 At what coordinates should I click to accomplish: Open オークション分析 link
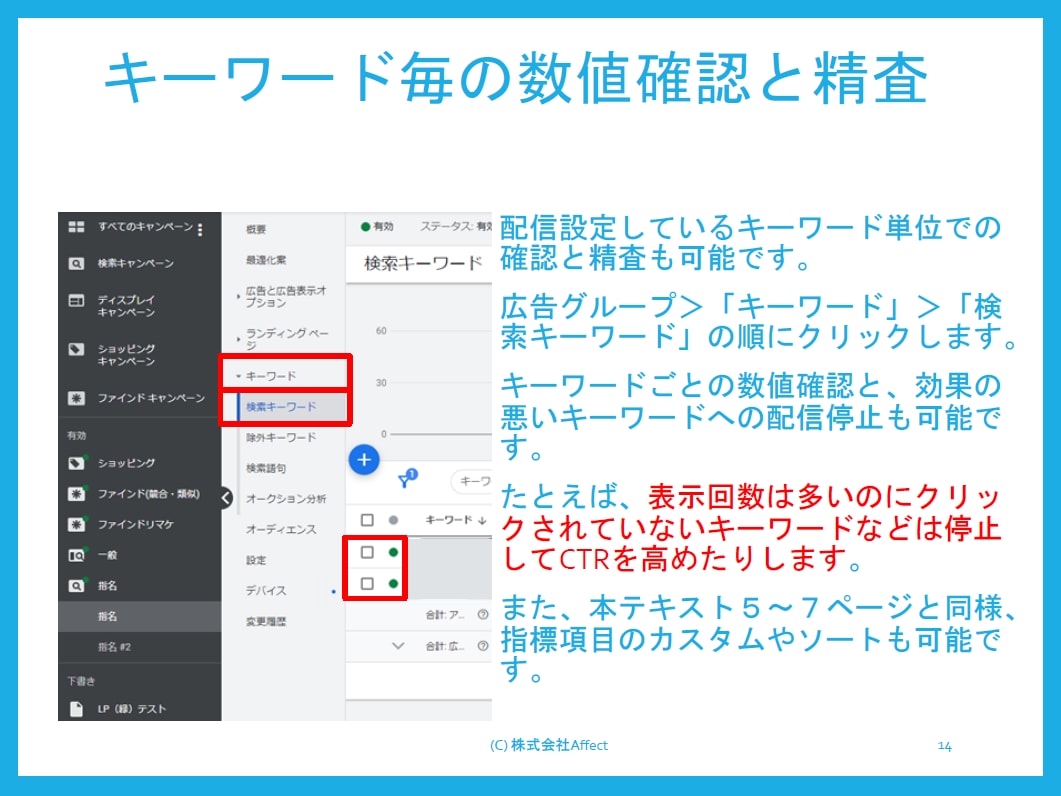pos(286,499)
